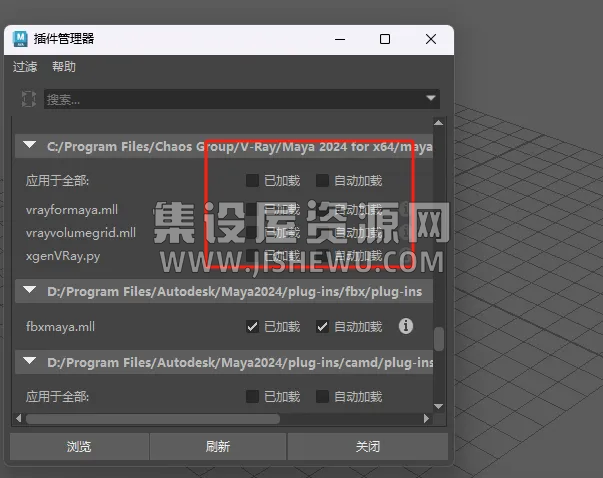Uncheck 已加载 for fbxmaya.mll
The height and width of the screenshot is (478, 603).
252,327
